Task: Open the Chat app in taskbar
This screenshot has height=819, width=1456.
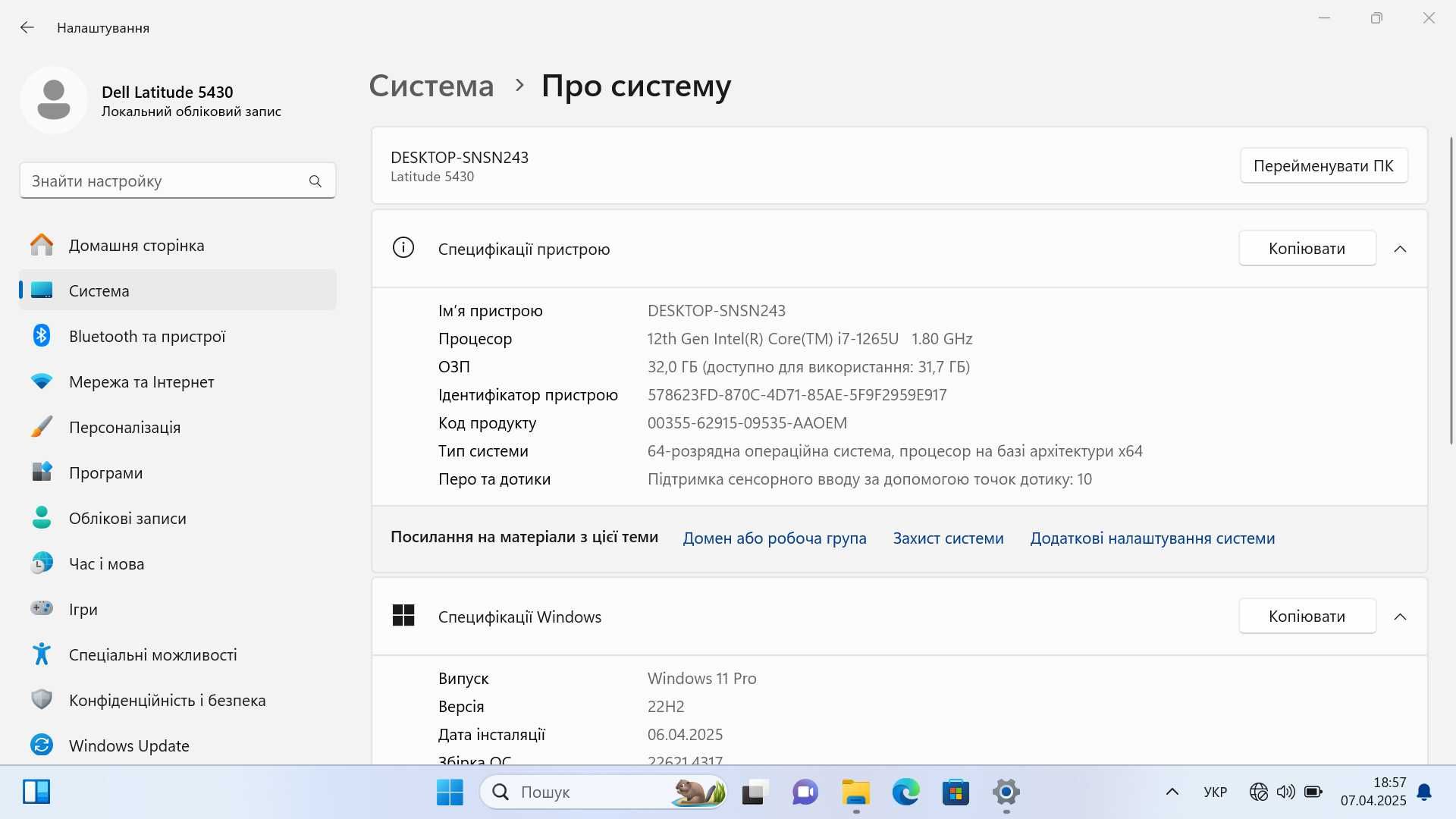Action: coord(805,792)
